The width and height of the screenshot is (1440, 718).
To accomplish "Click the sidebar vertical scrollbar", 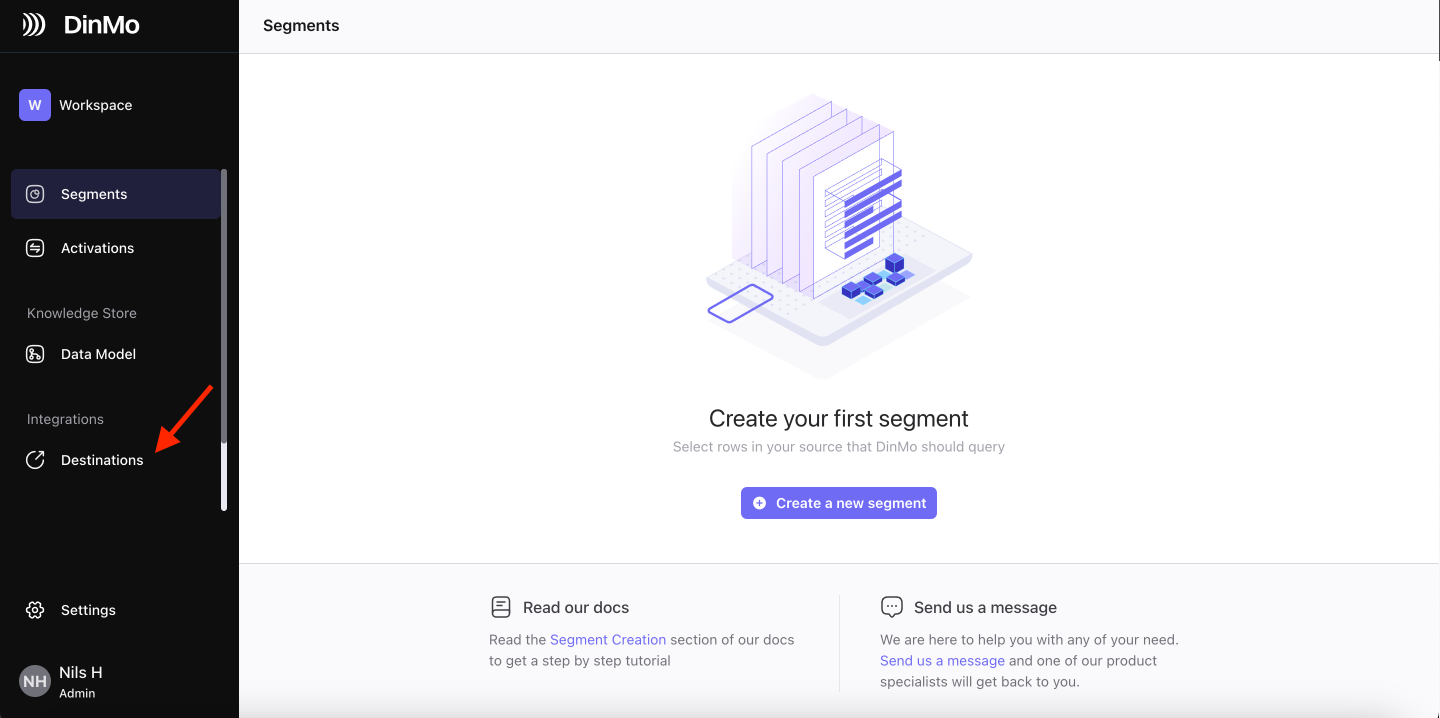I will click(x=224, y=340).
